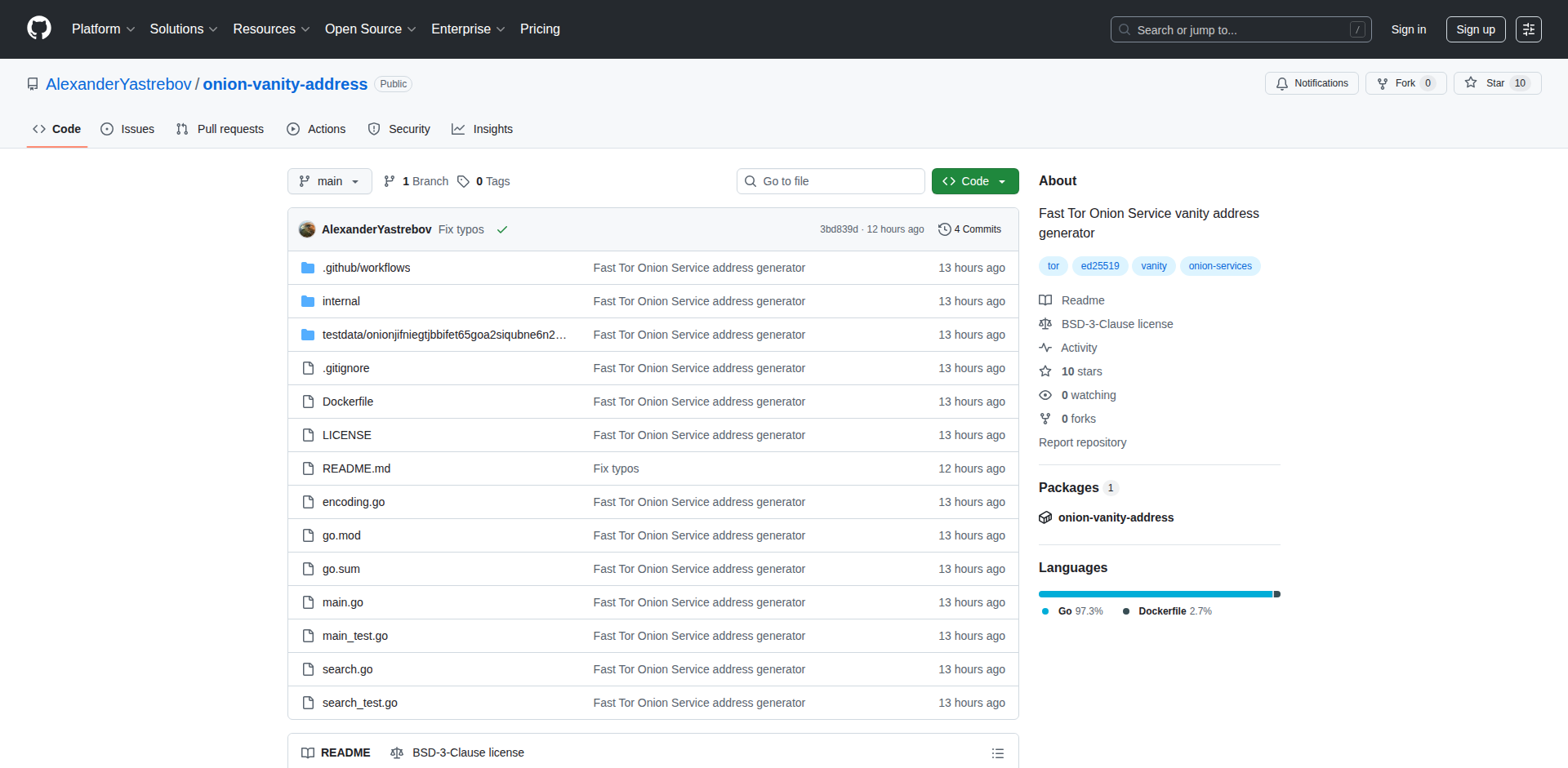Switch to the Issues tab
Image resolution: width=1568 pixels, height=768 pixels.
(127, 129)
